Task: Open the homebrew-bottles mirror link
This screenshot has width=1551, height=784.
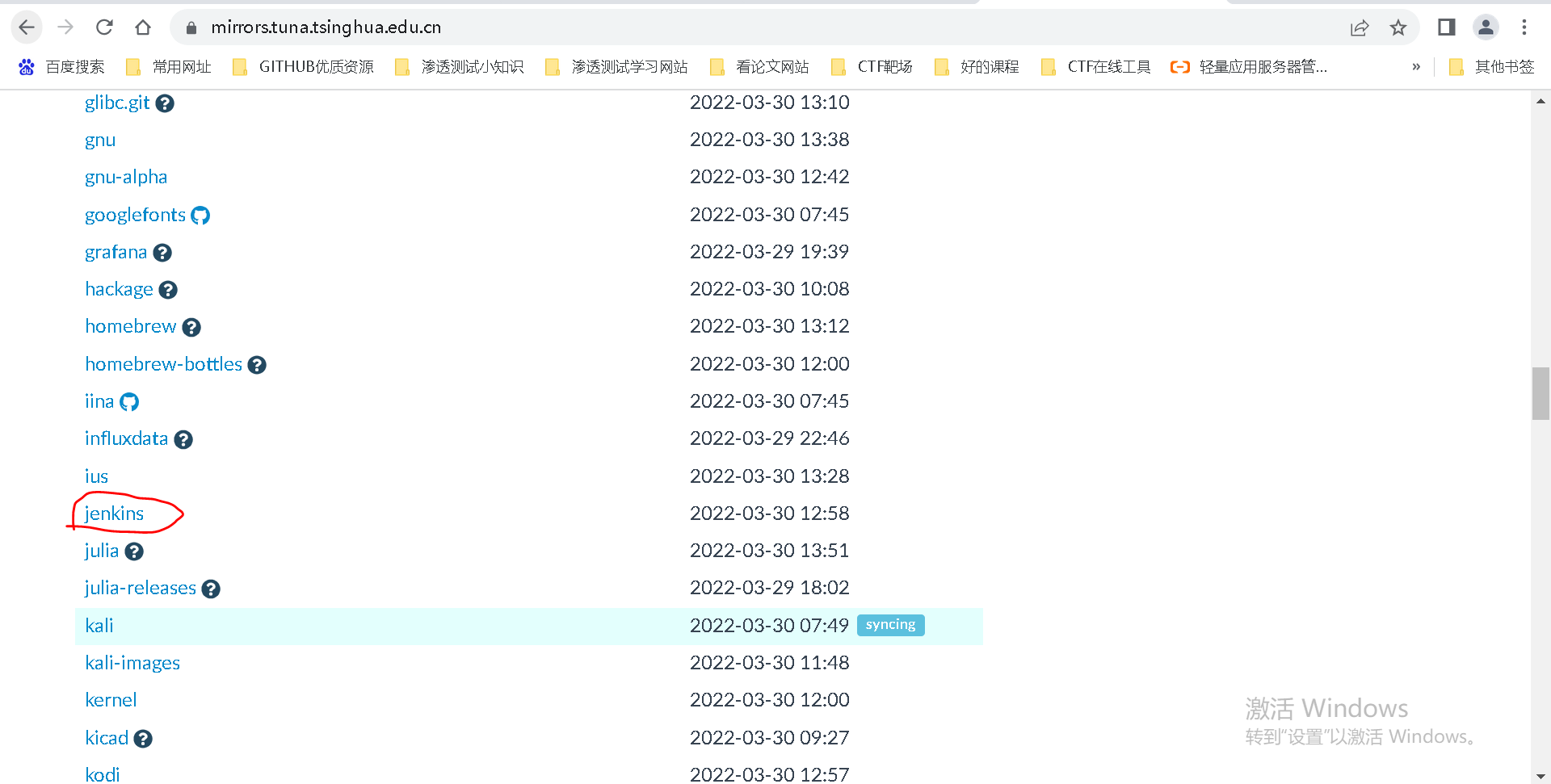Action: pos(163,364)
